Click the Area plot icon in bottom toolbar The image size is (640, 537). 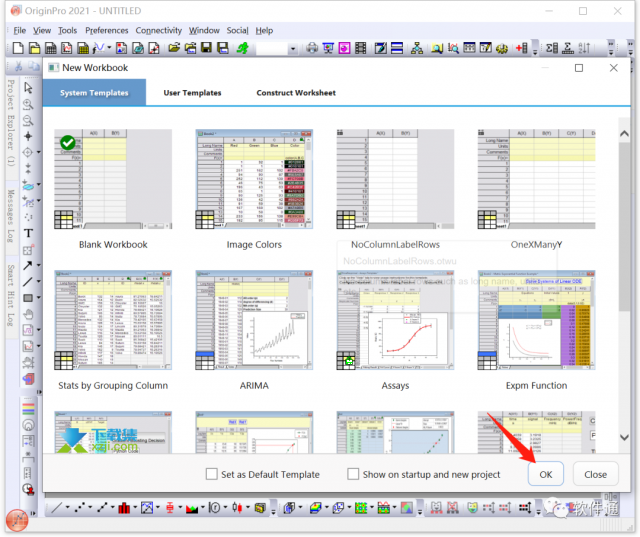click(x=192, y=508)
